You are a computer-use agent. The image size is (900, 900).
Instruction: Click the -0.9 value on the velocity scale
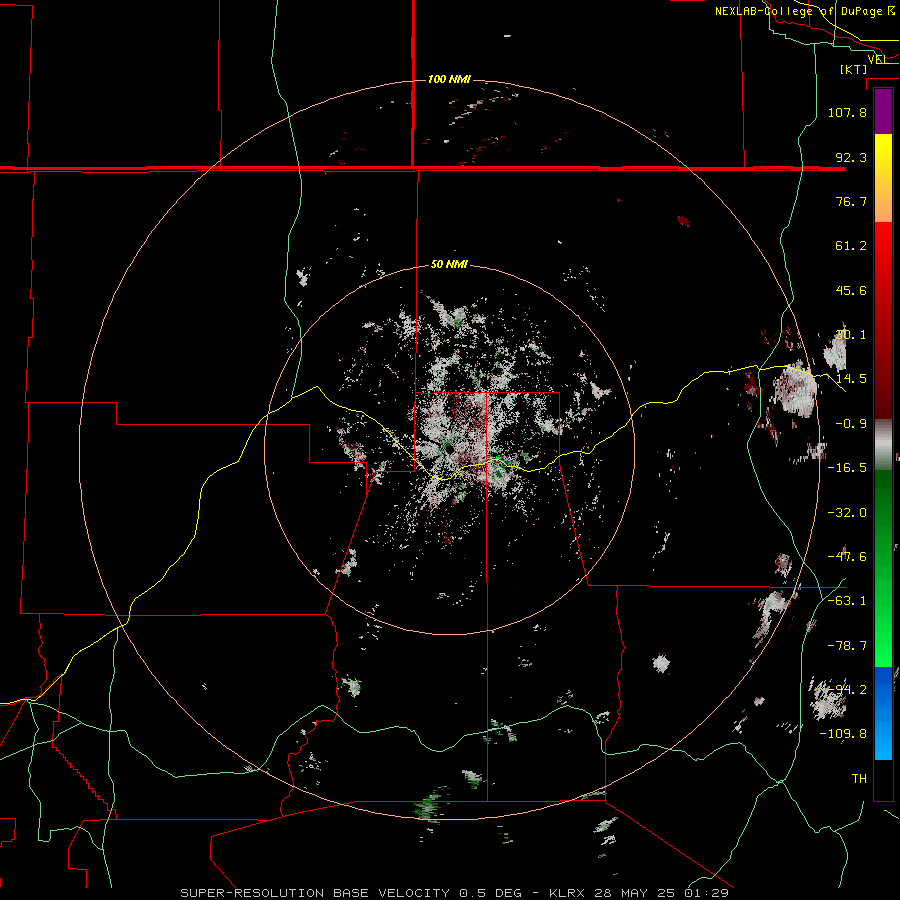click(x=851, y=424)
